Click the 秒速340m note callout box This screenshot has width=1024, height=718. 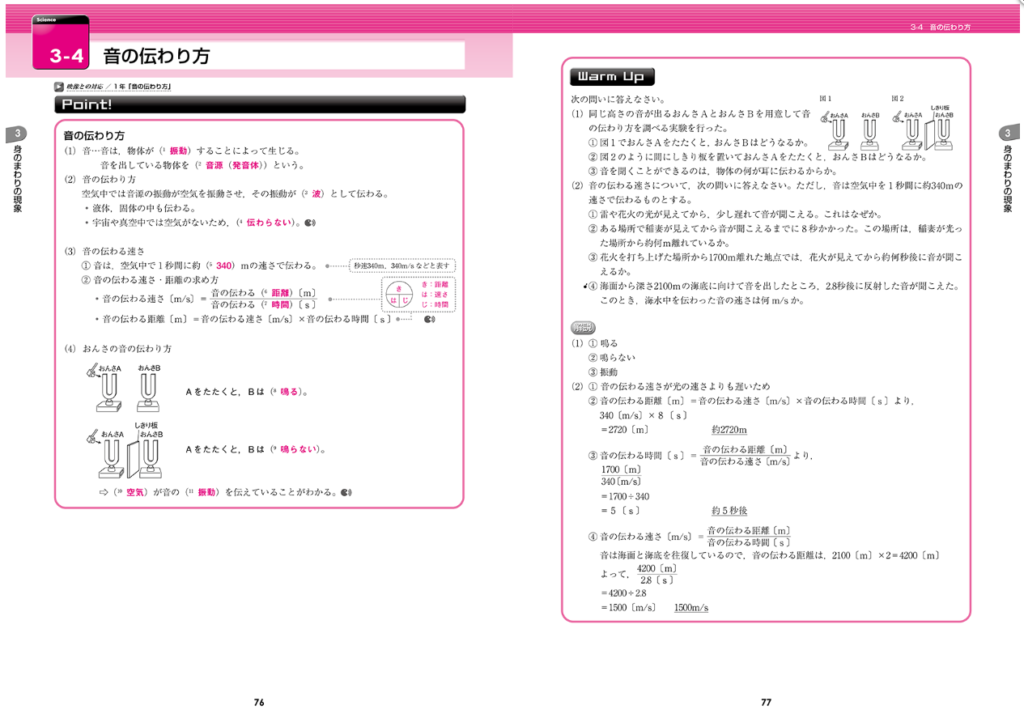(x=403, y=266)
